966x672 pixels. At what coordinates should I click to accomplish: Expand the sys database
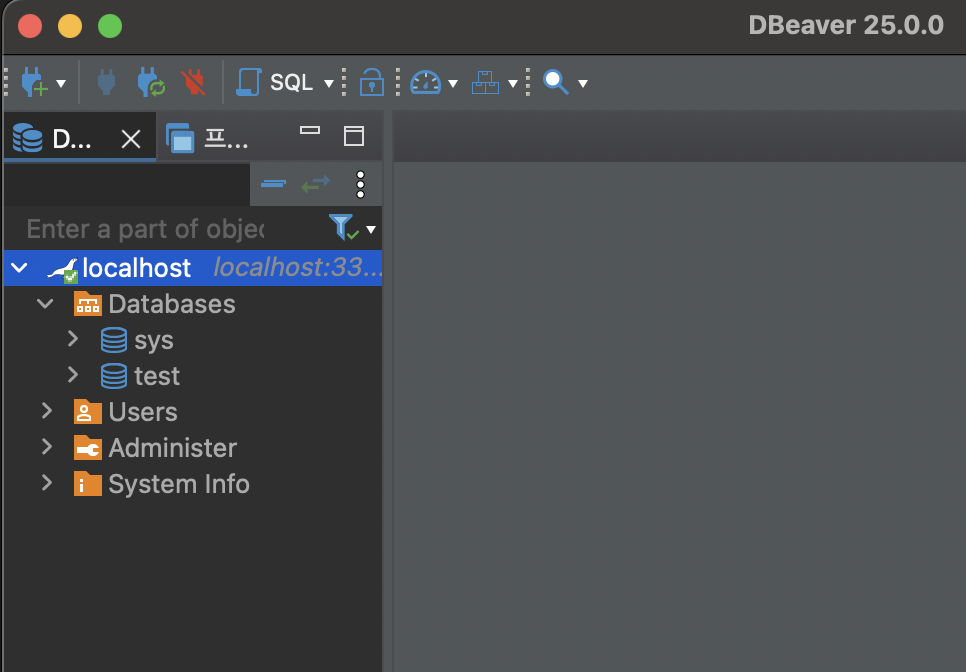(73, 339)
